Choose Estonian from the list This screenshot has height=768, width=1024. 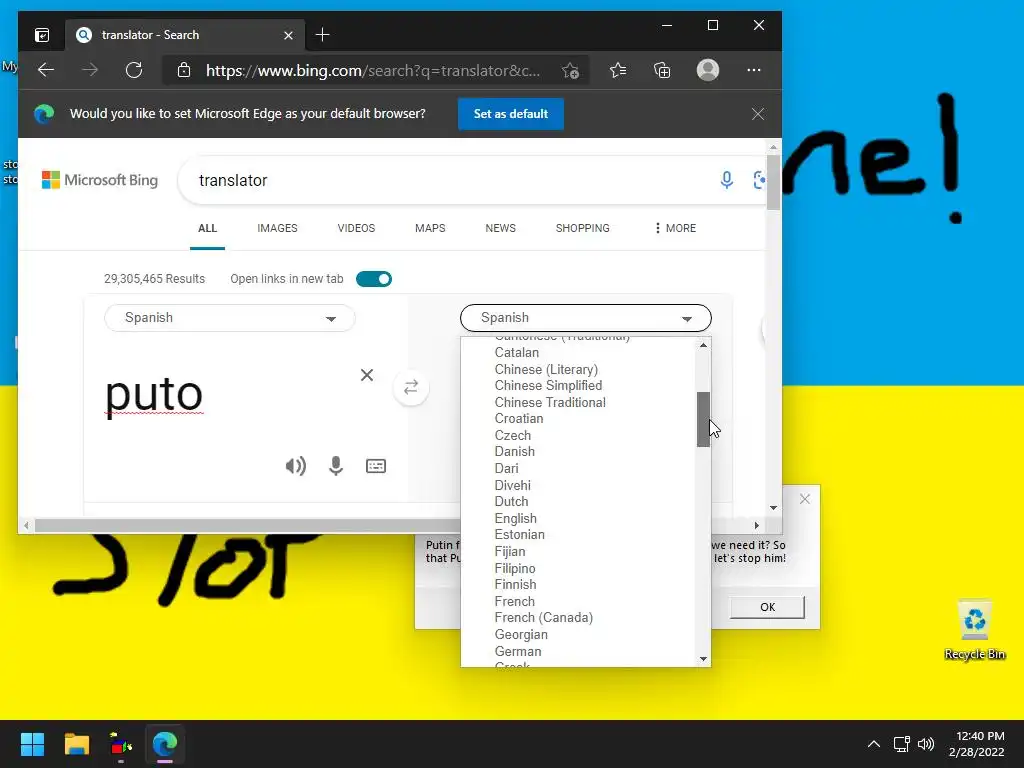(519, 535)
